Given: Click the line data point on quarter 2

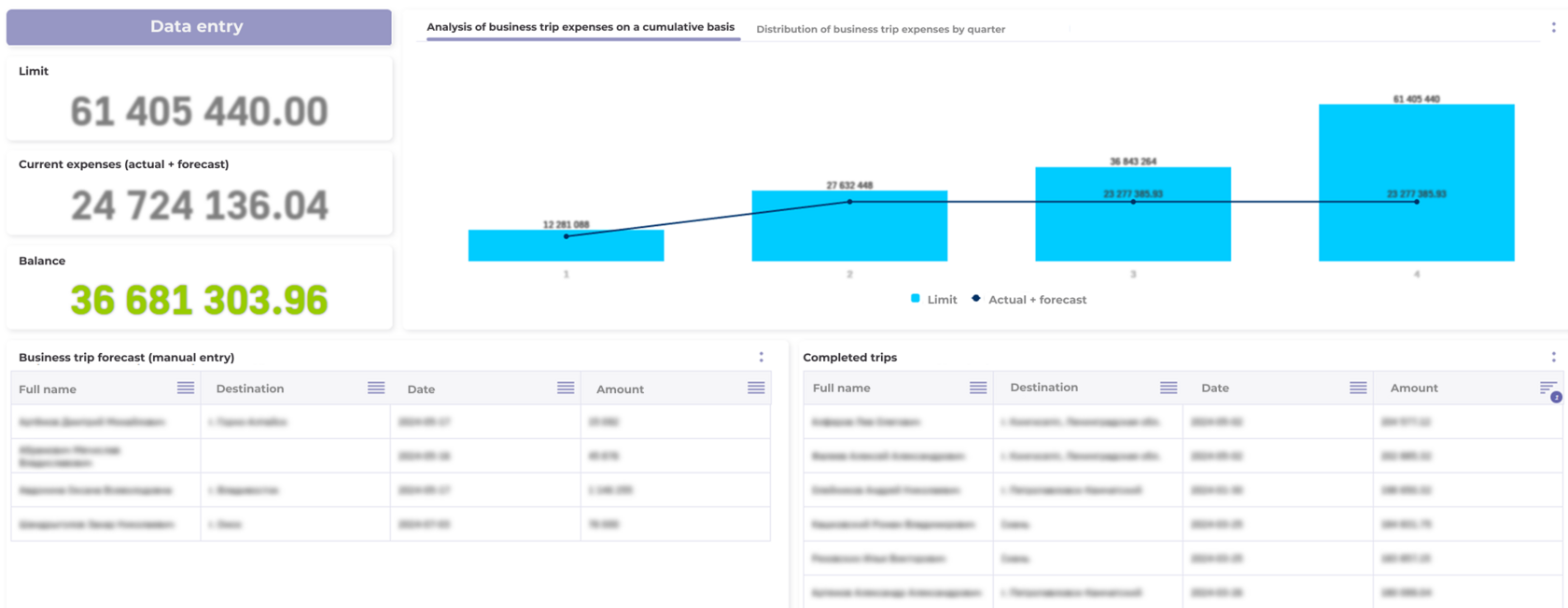Looking at the screenshot, I should 849,202.
